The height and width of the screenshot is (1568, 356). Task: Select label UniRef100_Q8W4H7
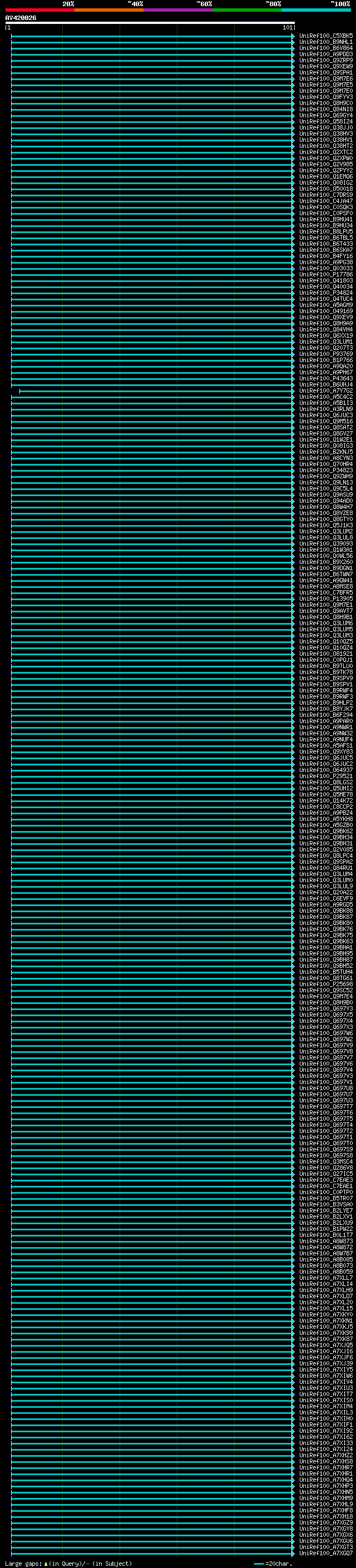326,507
